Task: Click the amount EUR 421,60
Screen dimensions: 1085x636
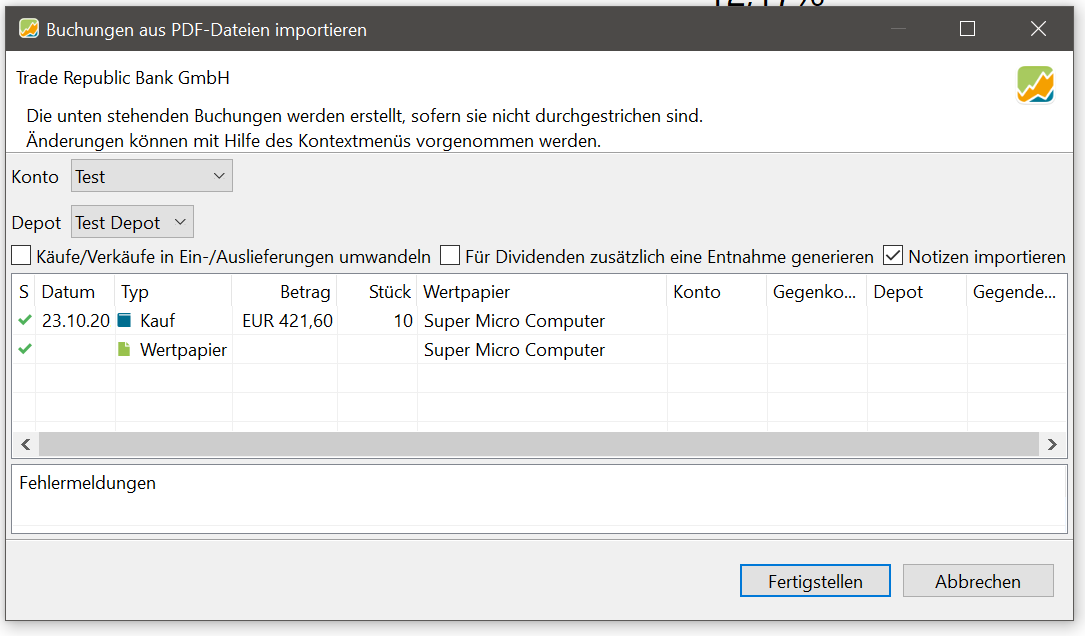Action: coord(287,320)
